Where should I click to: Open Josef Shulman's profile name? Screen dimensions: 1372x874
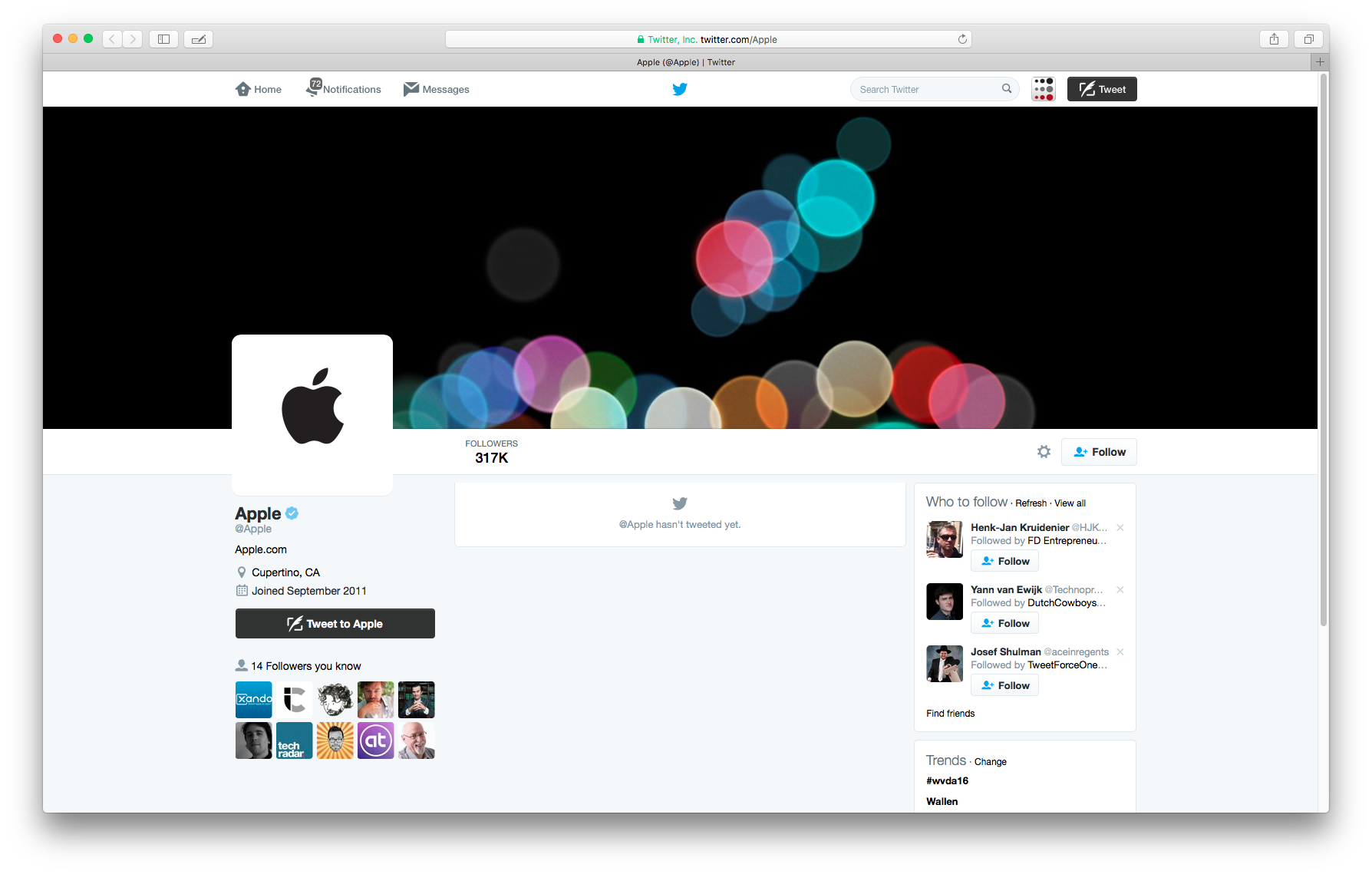pyautogui.click(x=1006, y=651)
